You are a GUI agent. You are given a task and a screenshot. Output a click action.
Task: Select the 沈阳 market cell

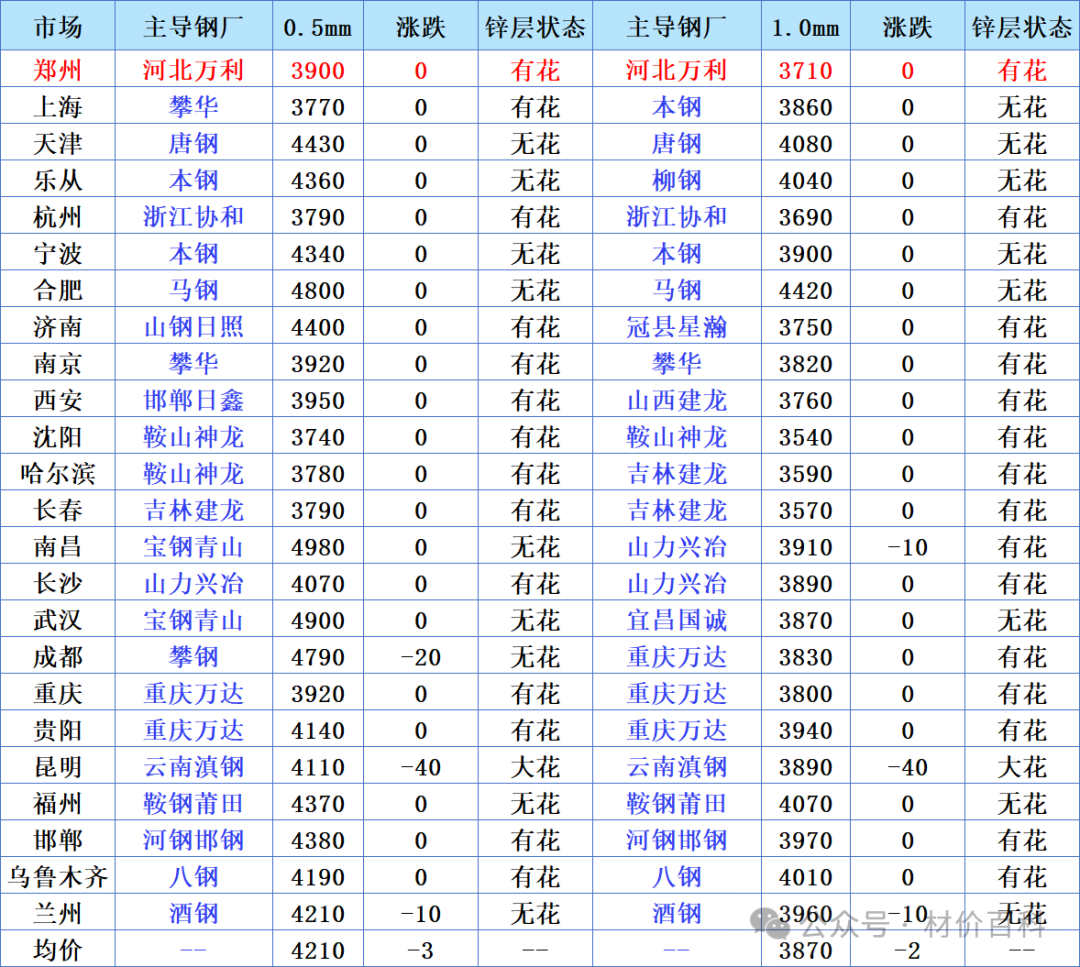coord(58,437)
